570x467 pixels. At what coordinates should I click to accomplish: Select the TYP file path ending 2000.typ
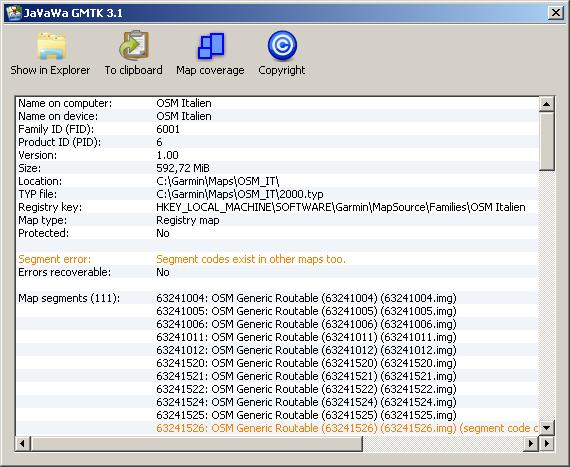coord(240,194)
